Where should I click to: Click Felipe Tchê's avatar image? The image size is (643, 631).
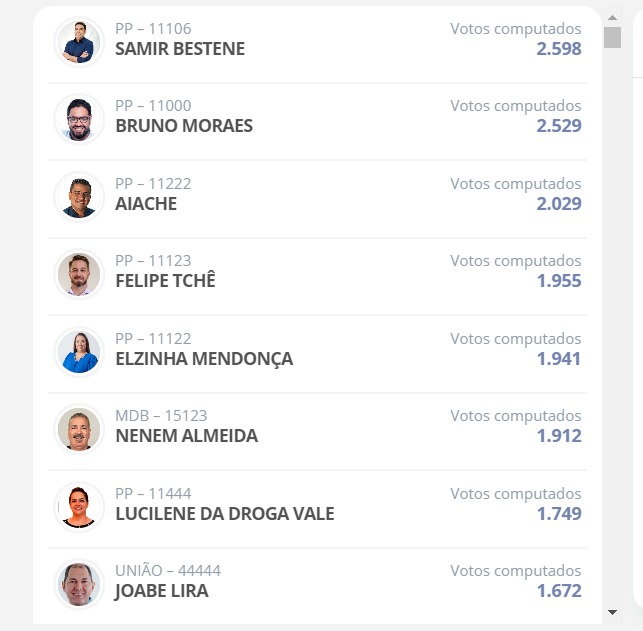[x=79, y=274]
